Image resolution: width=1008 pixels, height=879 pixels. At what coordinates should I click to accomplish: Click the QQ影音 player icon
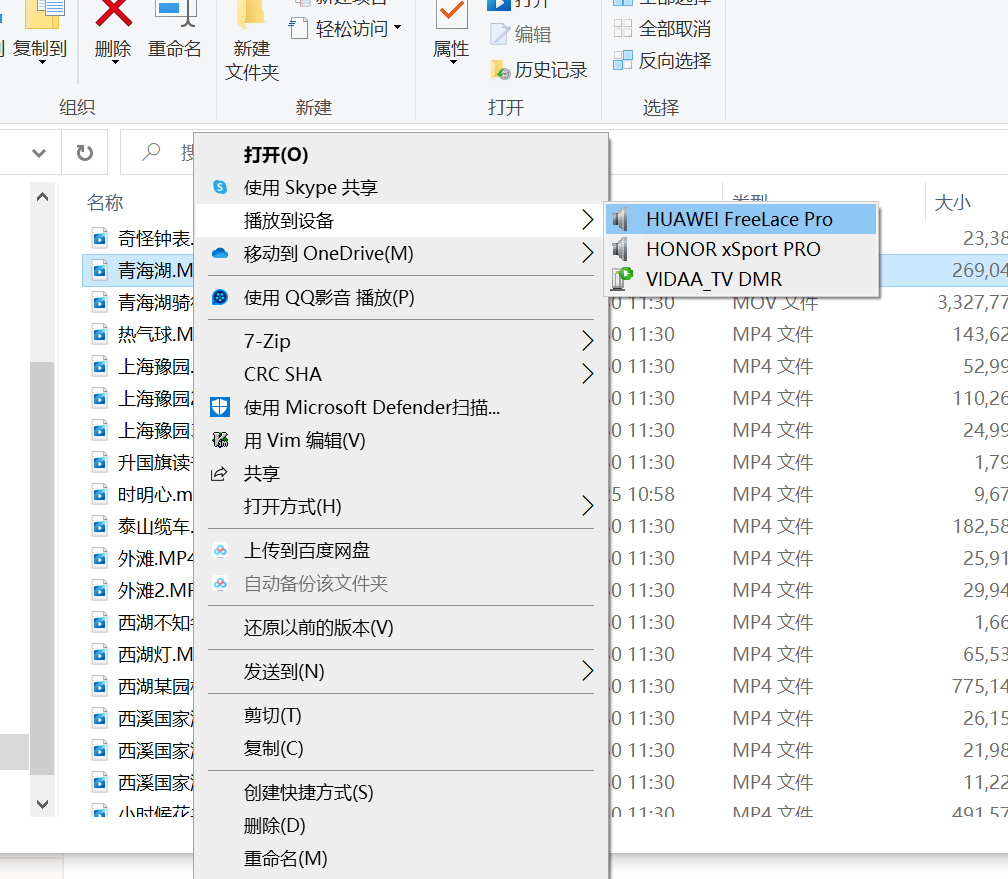(220, 297)
